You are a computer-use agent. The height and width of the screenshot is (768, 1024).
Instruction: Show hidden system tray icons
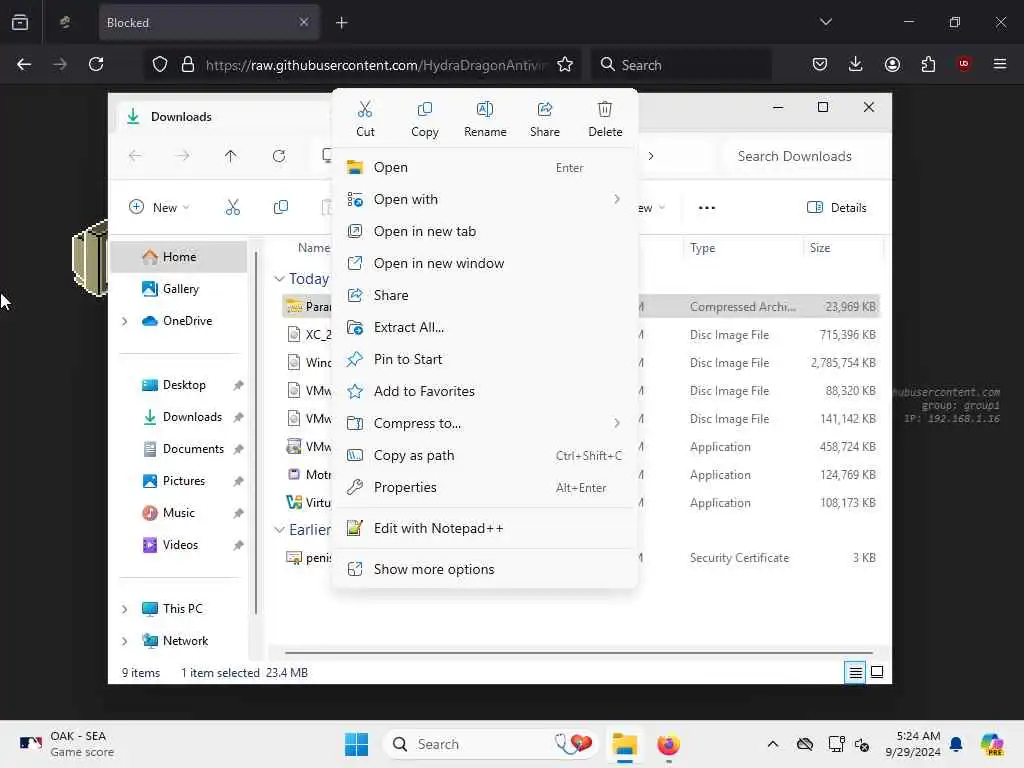(x=773, y=744)
